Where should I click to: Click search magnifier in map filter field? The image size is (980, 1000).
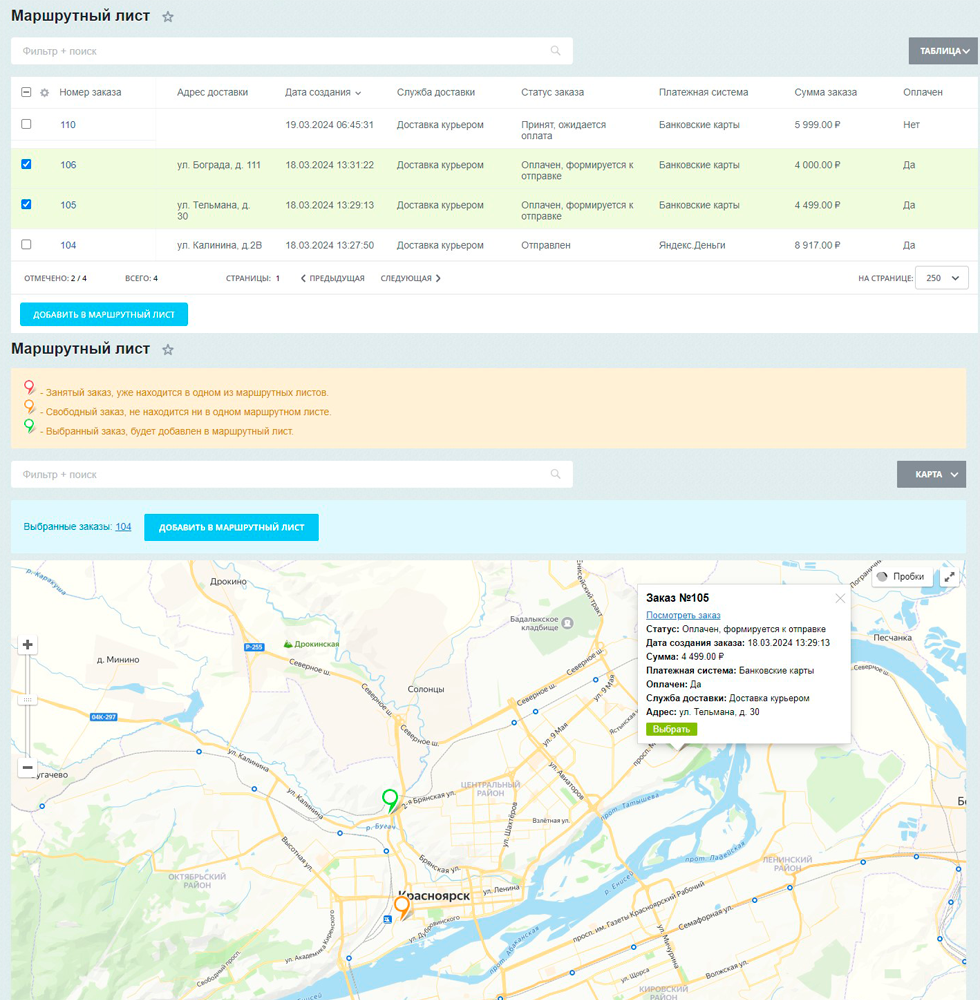click(555, 474)
